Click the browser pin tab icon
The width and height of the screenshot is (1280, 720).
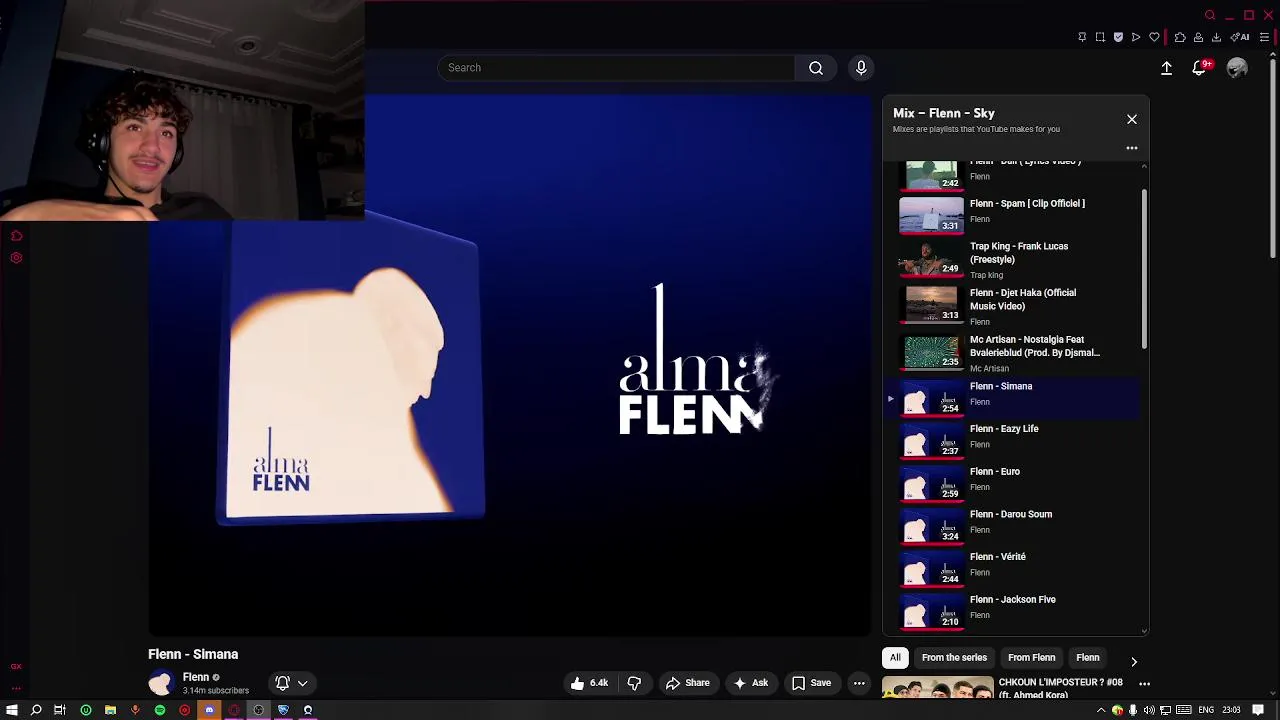[x=1082, y=37]
